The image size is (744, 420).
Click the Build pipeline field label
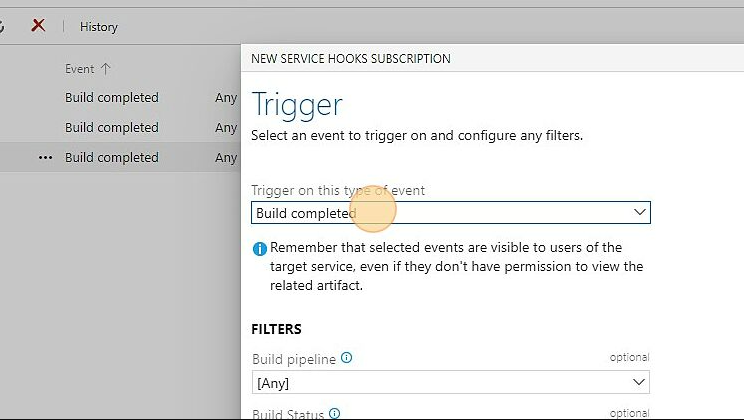[294, 358]
